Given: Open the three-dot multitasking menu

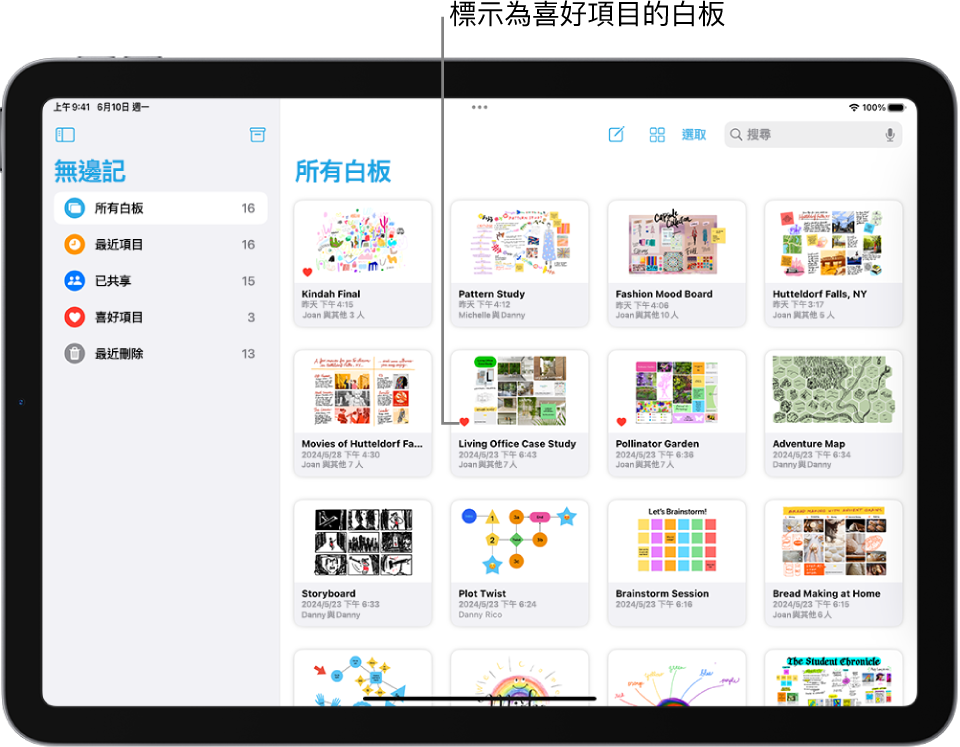Looking at the screenshot, I should [479, 107].
